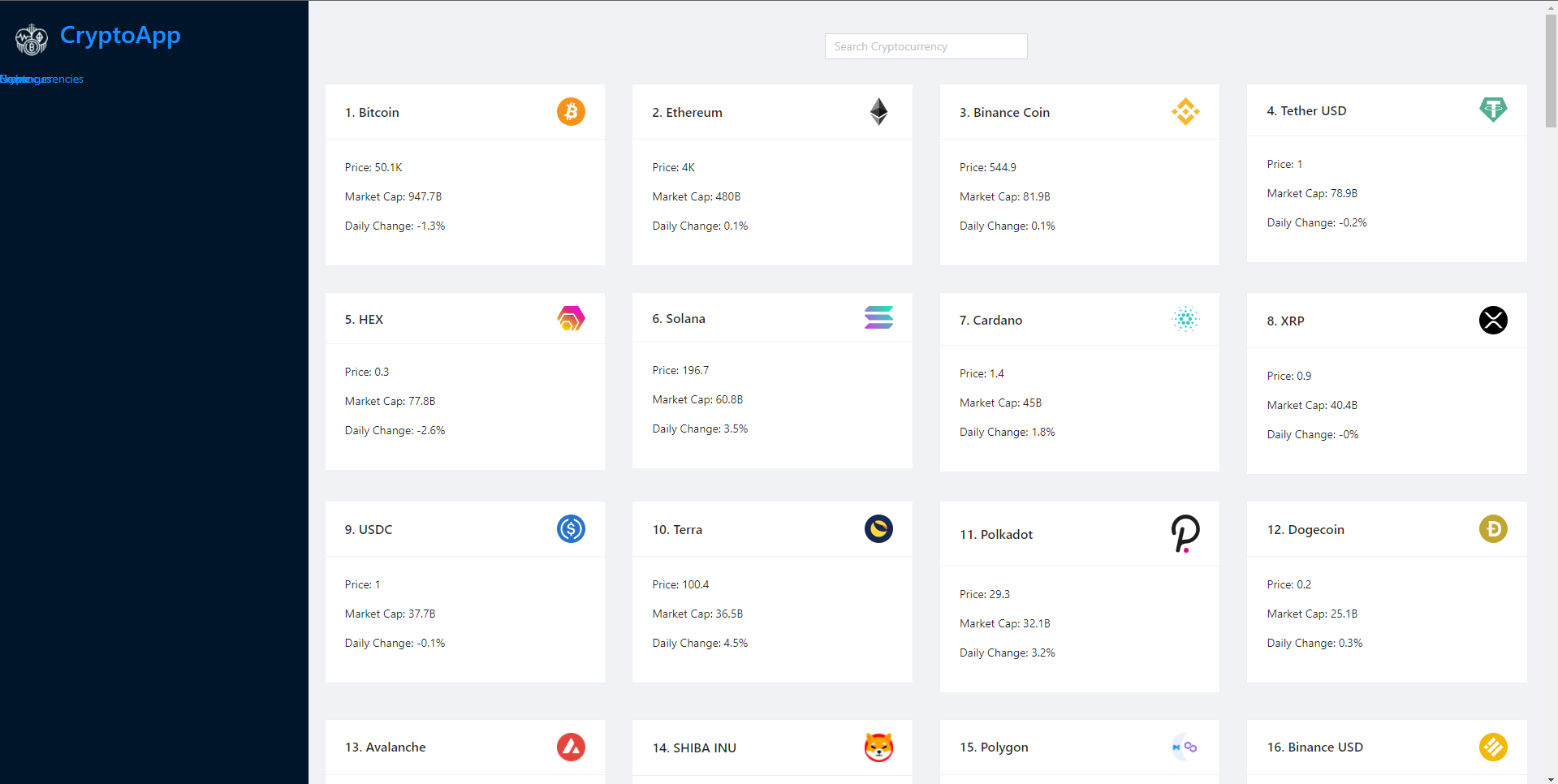Click 'Daily Change: 3.2%' in Polkadot card
This screenshot has height=784, width=1558.
pos(1007,653)
